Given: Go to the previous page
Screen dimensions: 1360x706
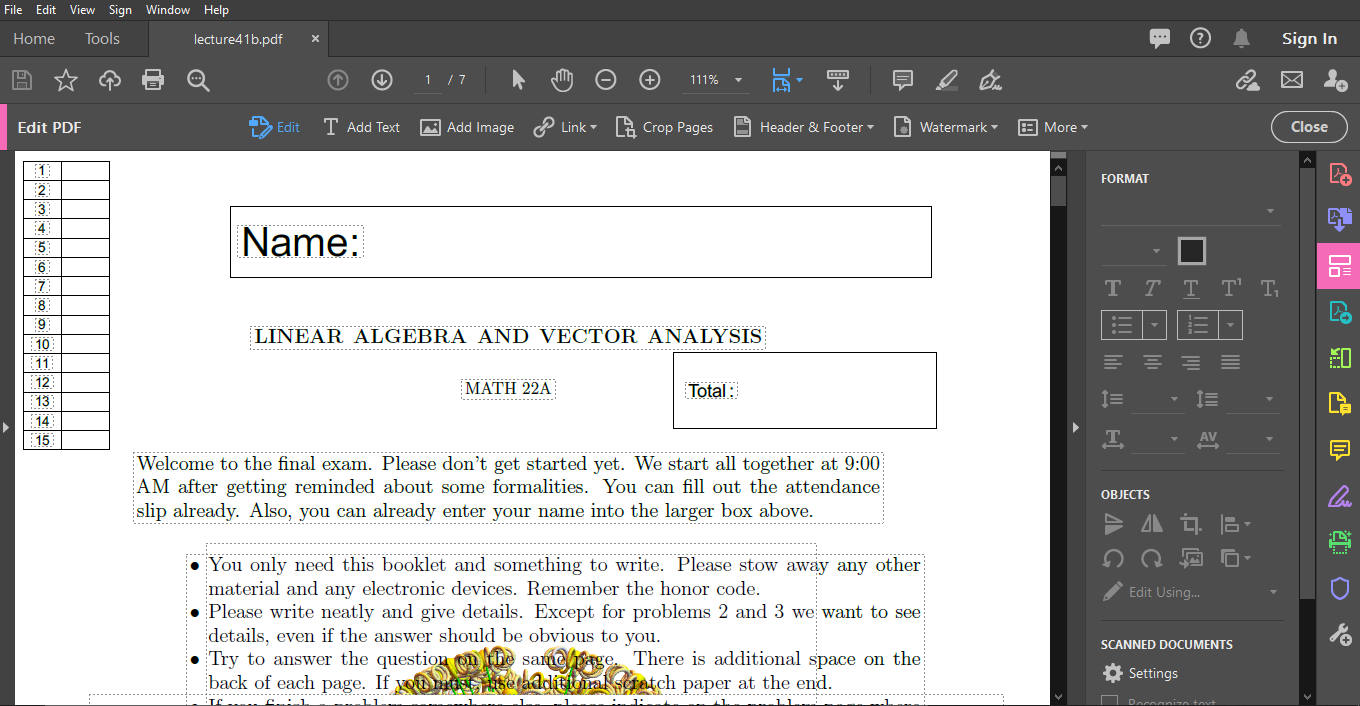Looking at the screenshot, I should pos(338,80).
